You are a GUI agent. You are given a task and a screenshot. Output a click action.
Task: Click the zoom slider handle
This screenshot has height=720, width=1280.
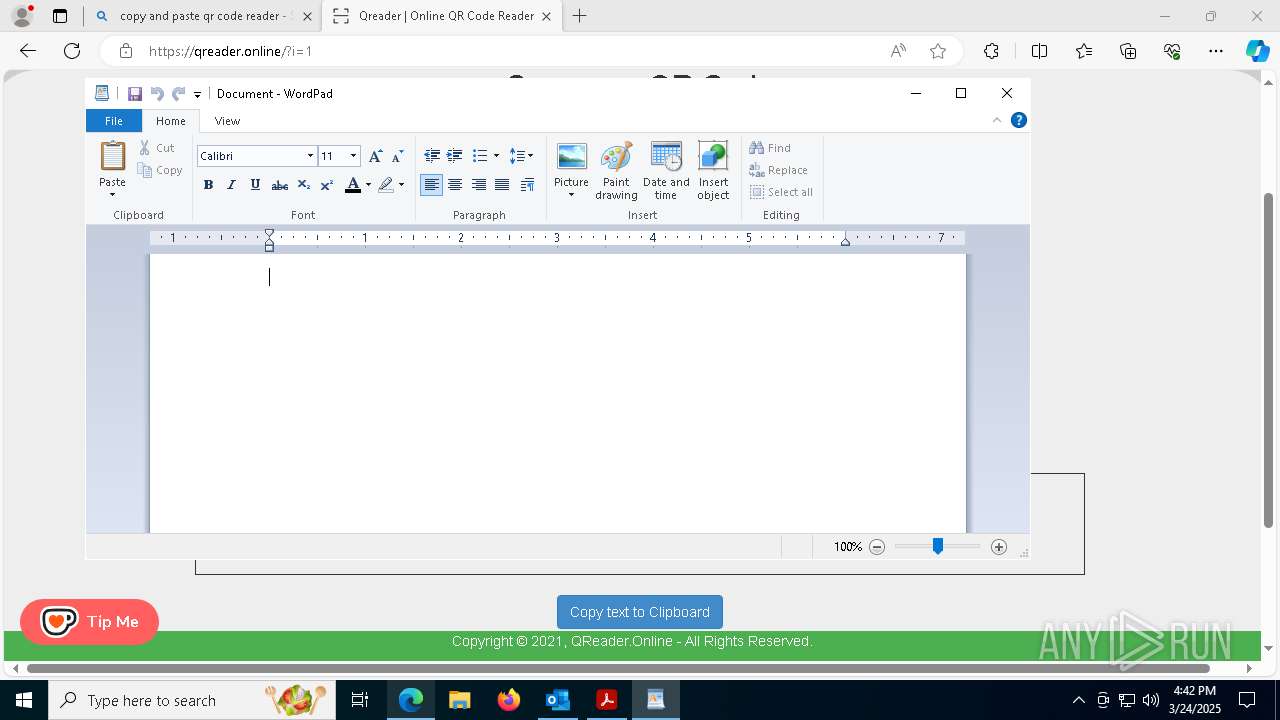point(938,546)
